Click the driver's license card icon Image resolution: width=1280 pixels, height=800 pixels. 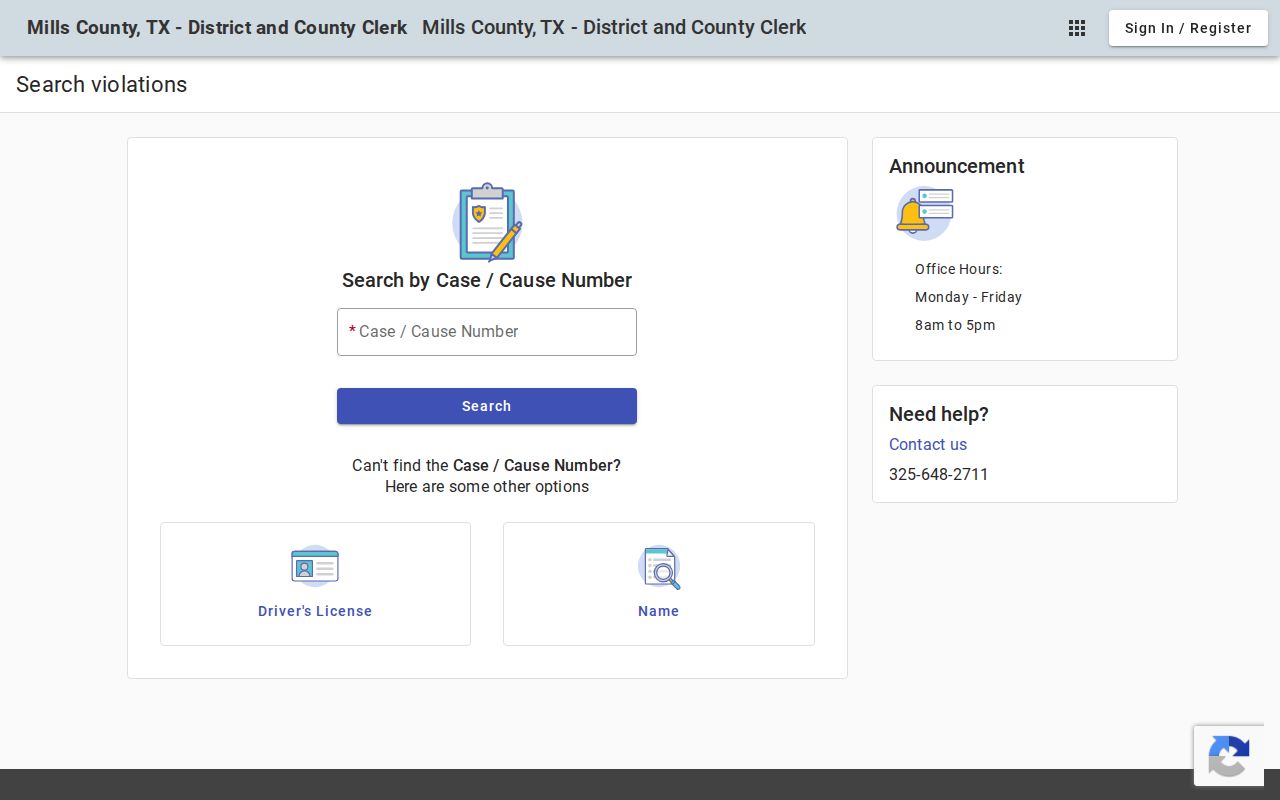[x=315, y=566]
